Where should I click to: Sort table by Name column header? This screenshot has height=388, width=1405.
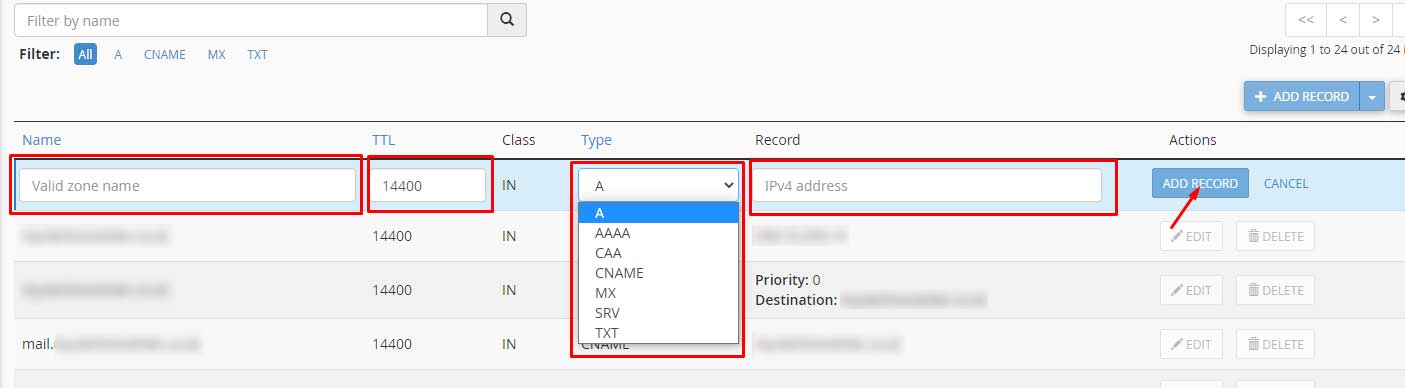[x=41, y=140]
